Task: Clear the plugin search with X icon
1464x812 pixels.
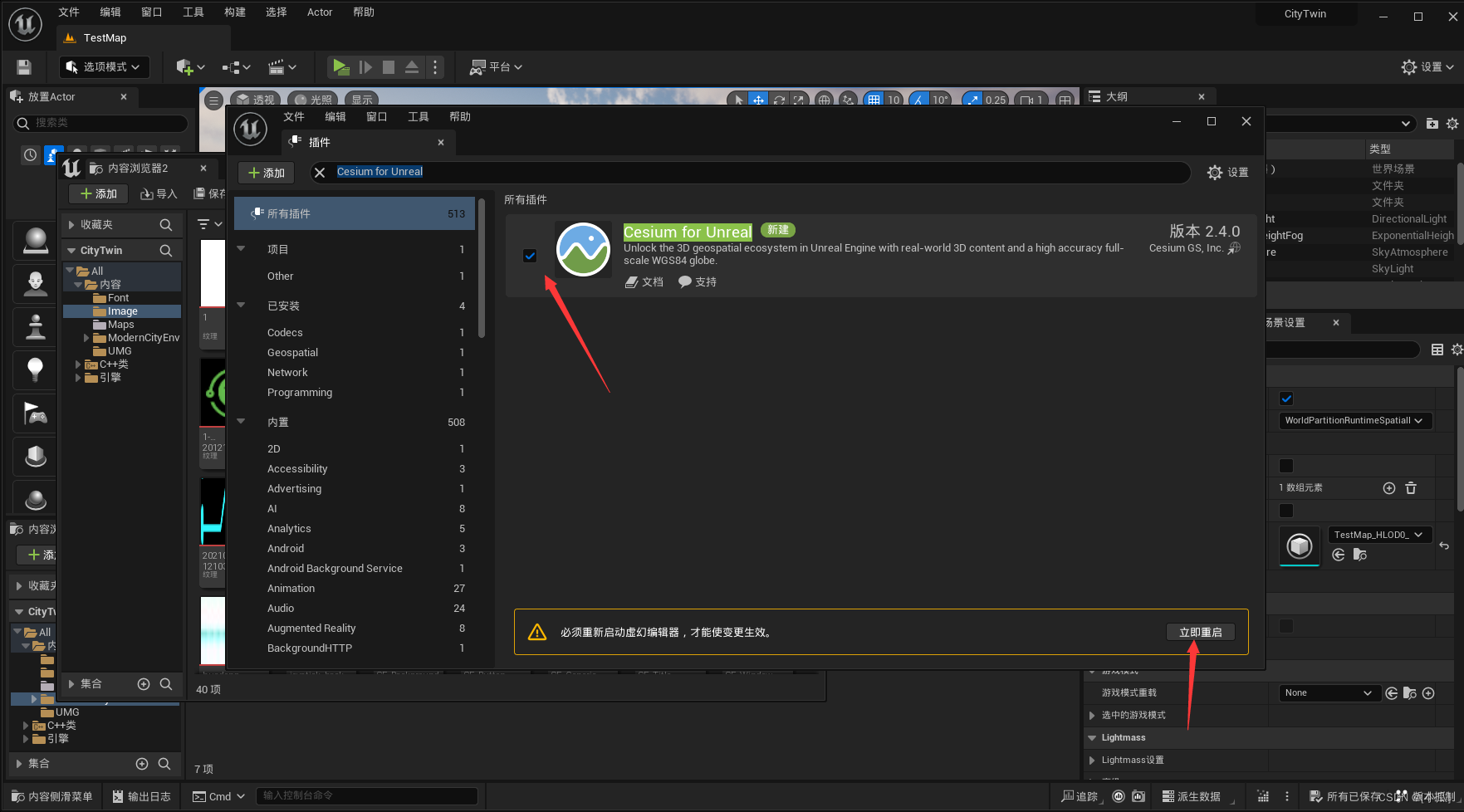Action: (x=320, y=173)
